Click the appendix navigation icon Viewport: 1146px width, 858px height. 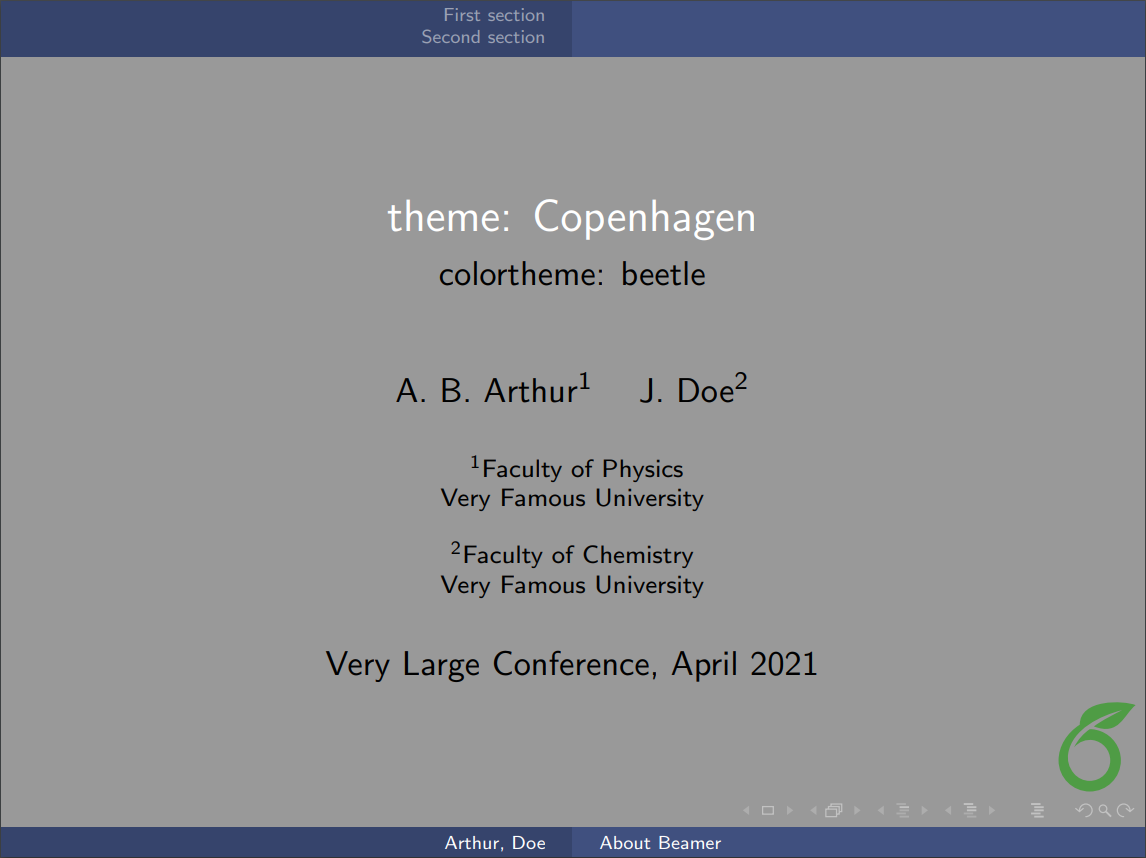tap(1040, 810)
